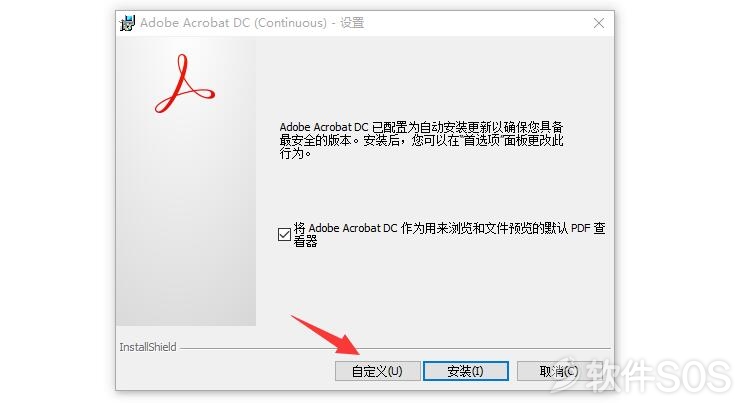Cancel setup using the 取消(C) button
Screen dimensions: 744x403
point(559,371)
